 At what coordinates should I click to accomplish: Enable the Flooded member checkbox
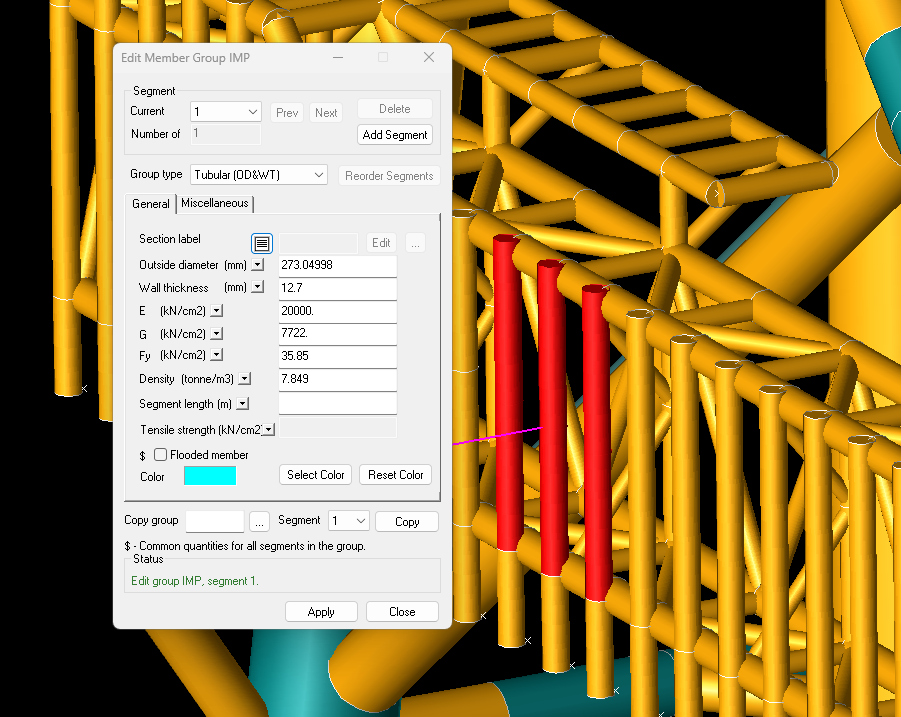(x=160, y=455)
